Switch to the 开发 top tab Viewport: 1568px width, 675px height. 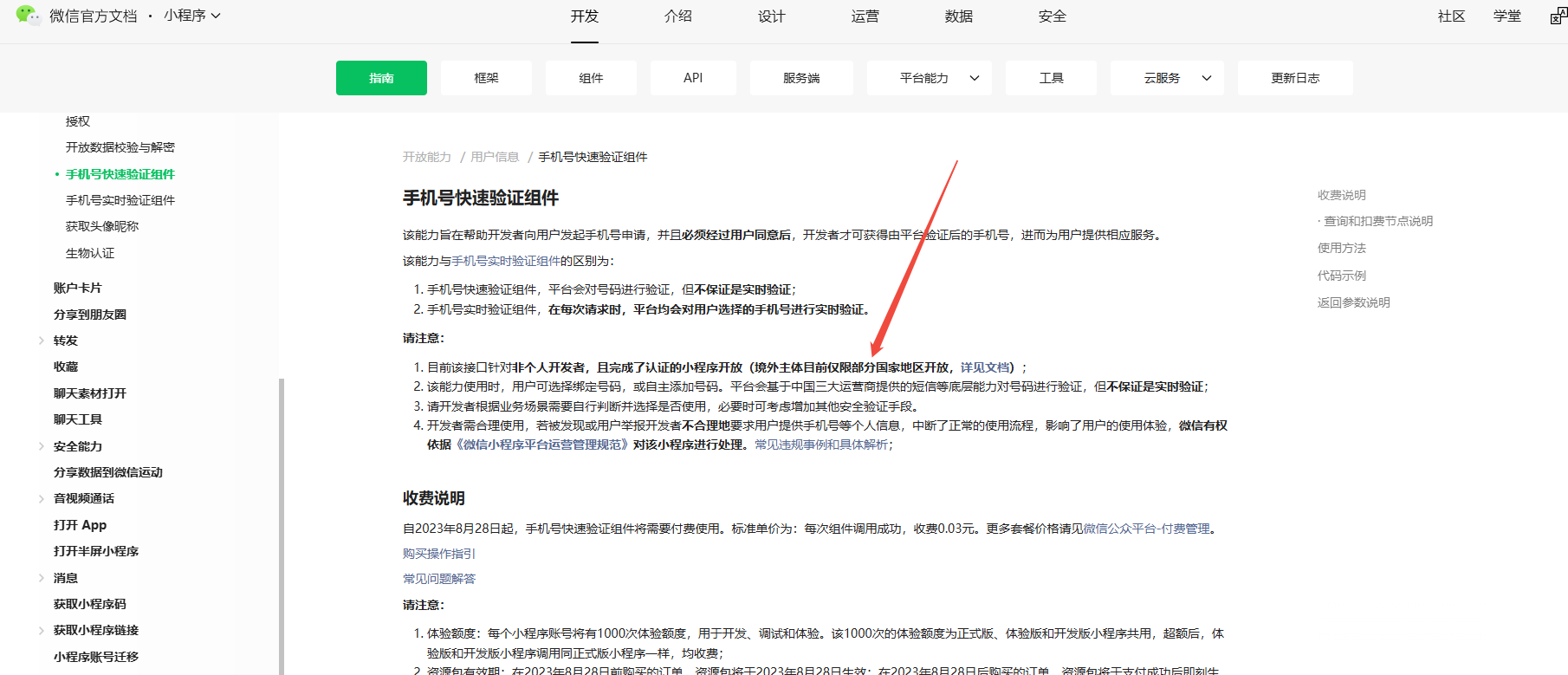click(585, 16)
